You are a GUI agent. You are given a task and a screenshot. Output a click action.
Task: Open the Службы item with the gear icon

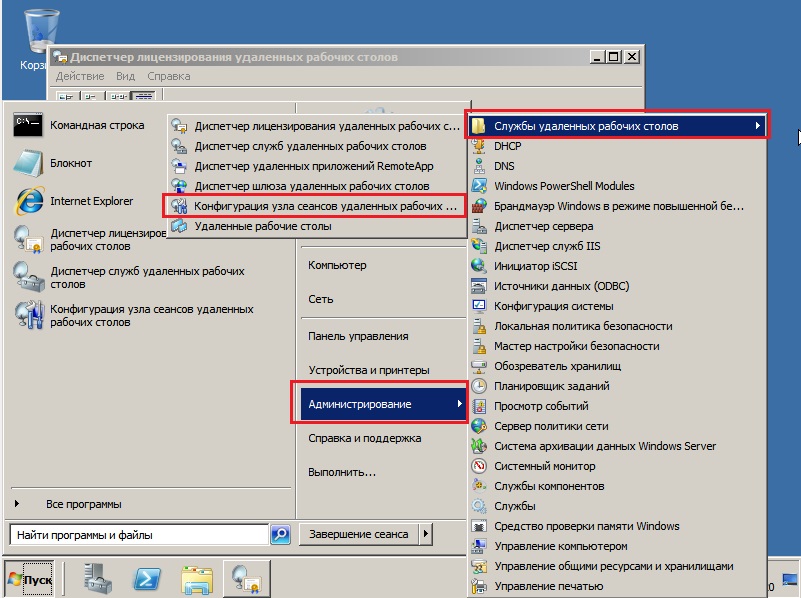click(x=618, y=506)
